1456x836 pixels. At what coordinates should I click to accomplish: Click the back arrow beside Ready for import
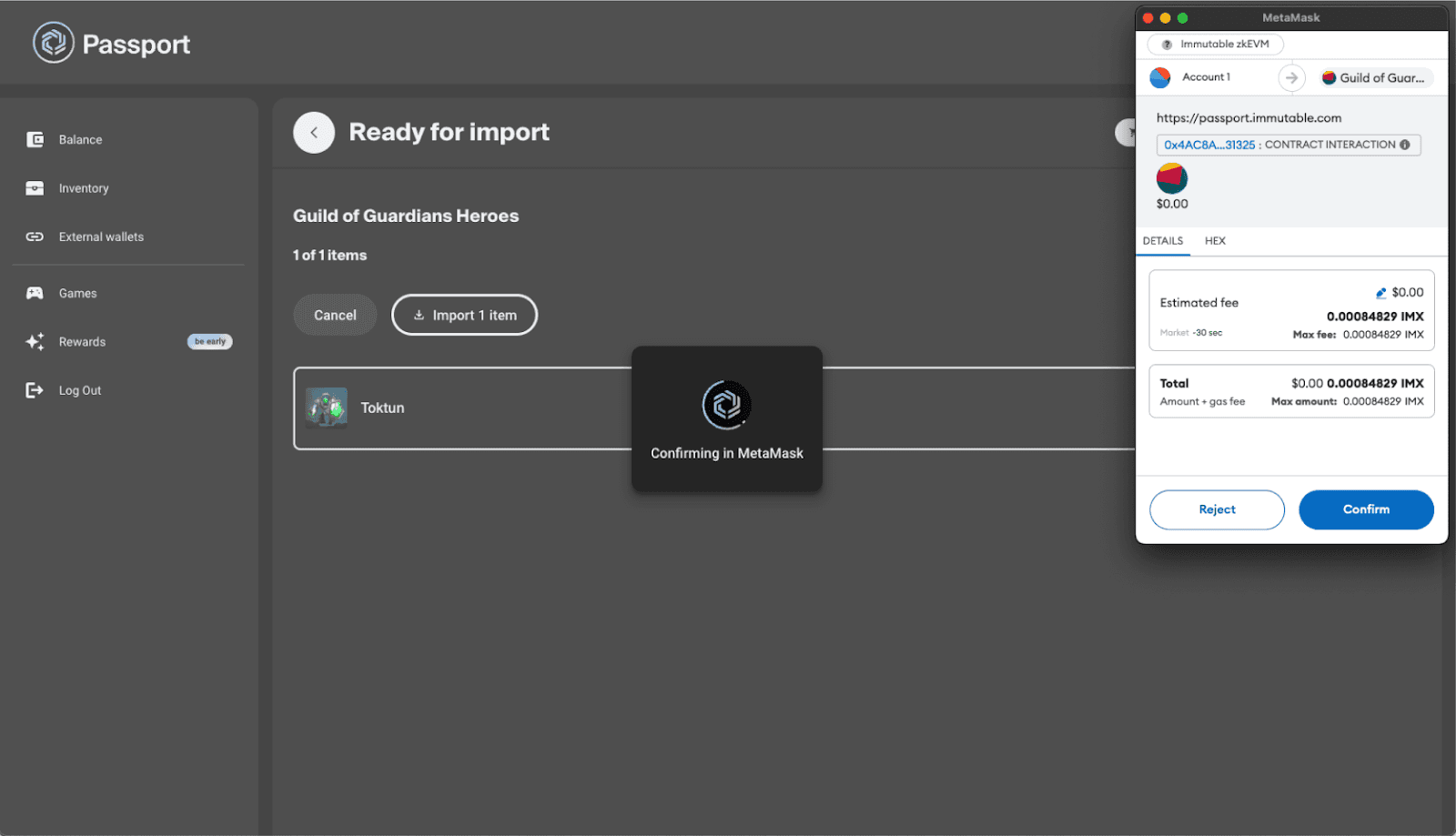click(313, 132)
